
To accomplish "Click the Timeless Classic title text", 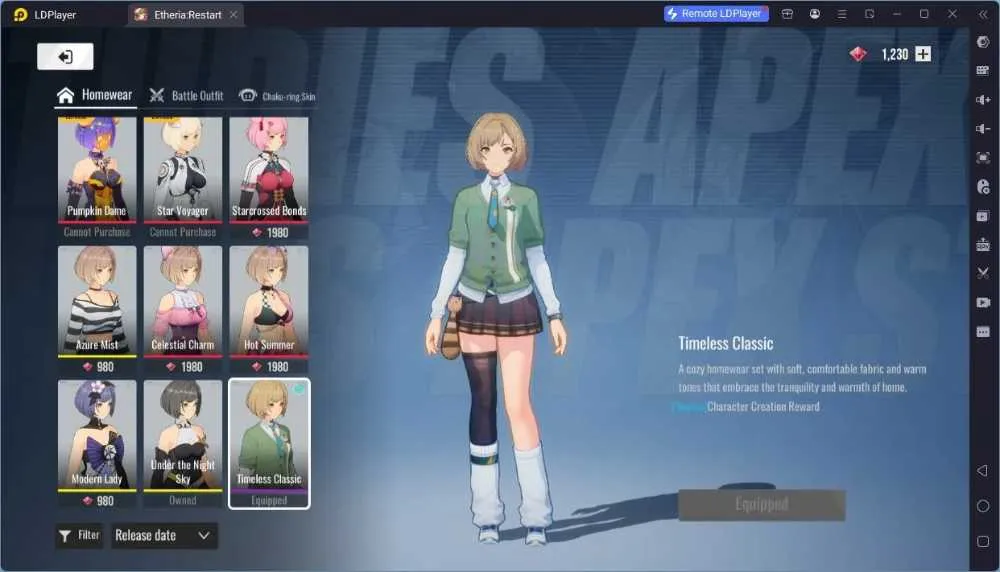I will 726,344.
